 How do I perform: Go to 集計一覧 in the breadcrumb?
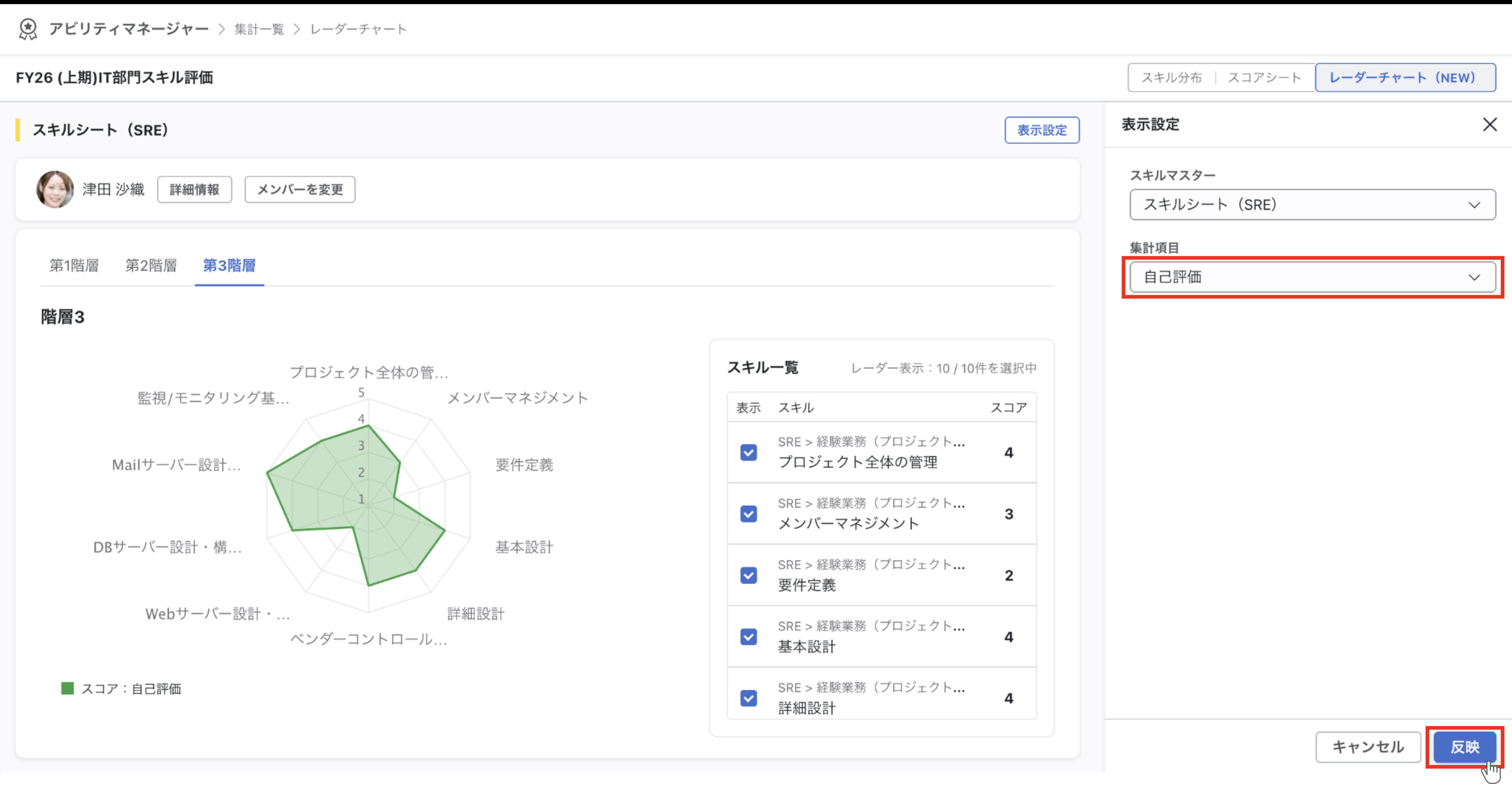click(x=259, y=29)
